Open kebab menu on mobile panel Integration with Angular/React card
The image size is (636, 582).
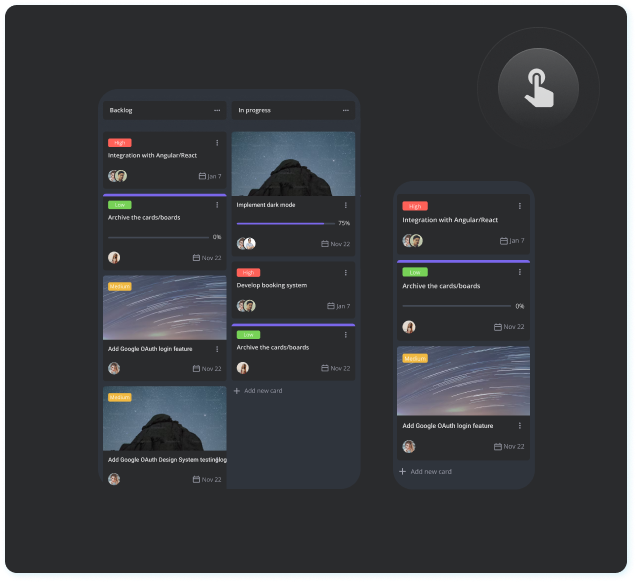[520, 206]
